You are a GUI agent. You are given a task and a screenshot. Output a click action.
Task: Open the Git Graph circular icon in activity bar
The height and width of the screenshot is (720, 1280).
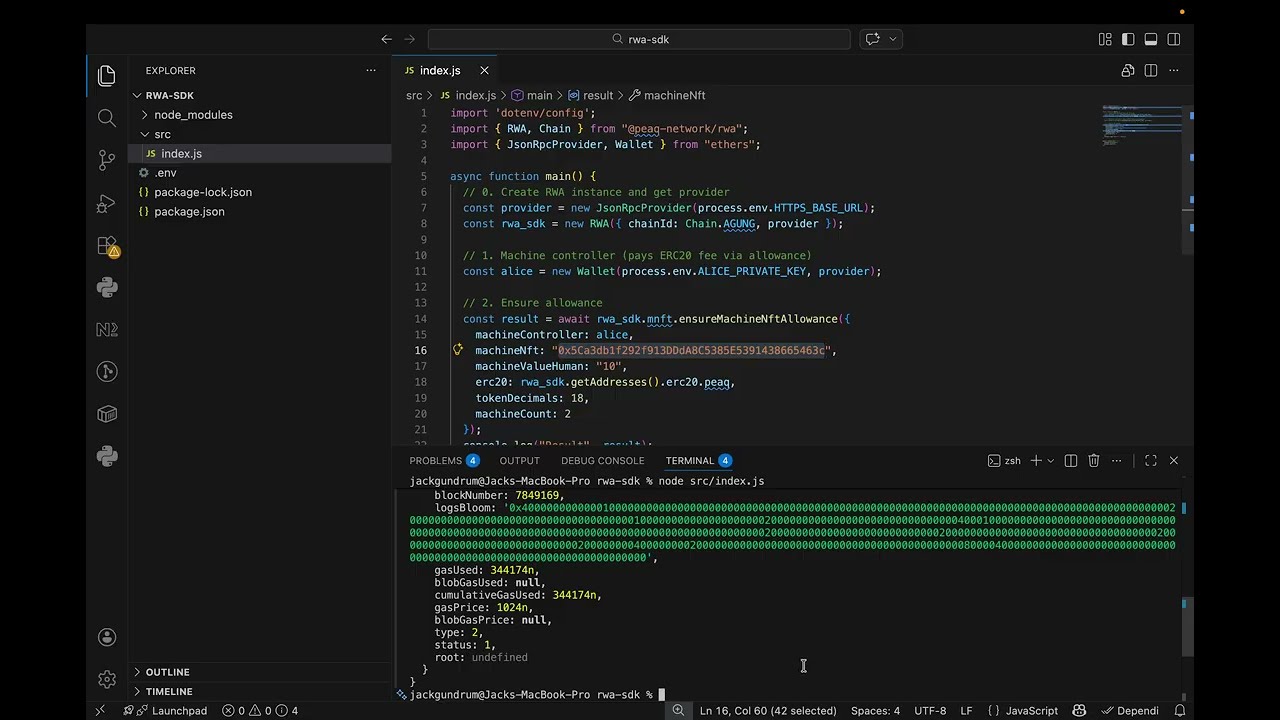107,372
